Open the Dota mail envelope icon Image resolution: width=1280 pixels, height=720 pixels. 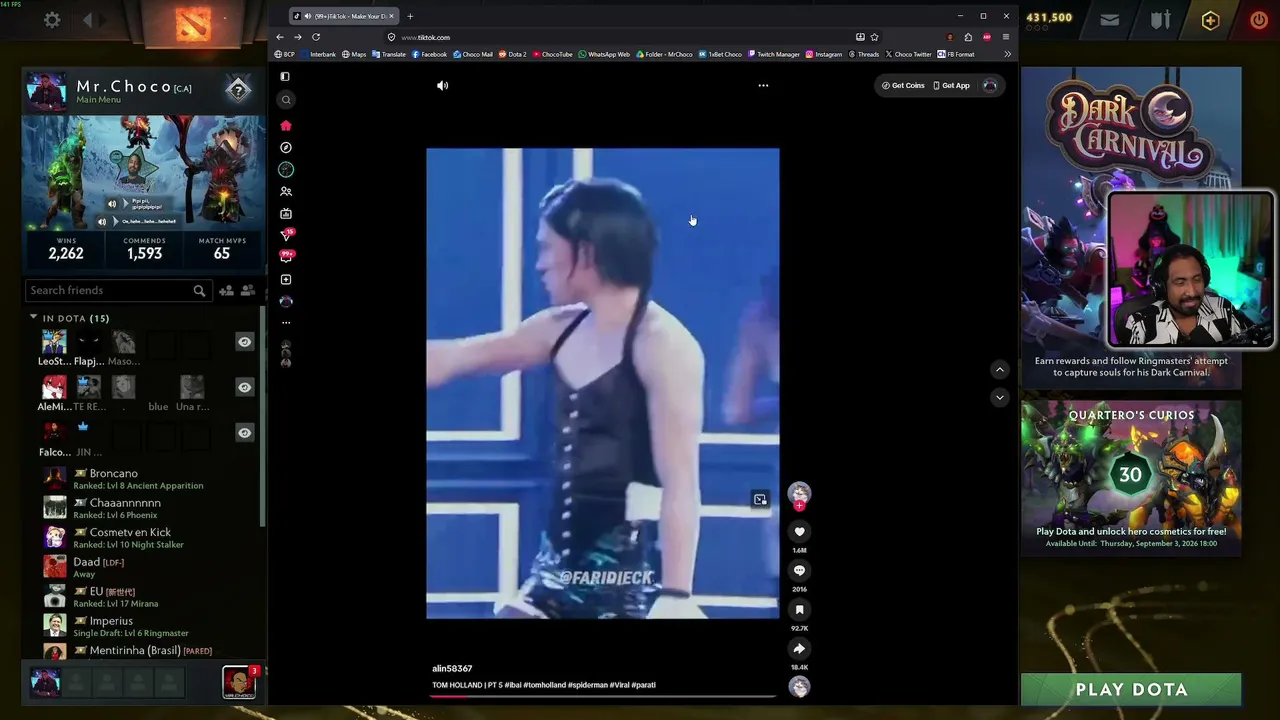(1109, 19)
